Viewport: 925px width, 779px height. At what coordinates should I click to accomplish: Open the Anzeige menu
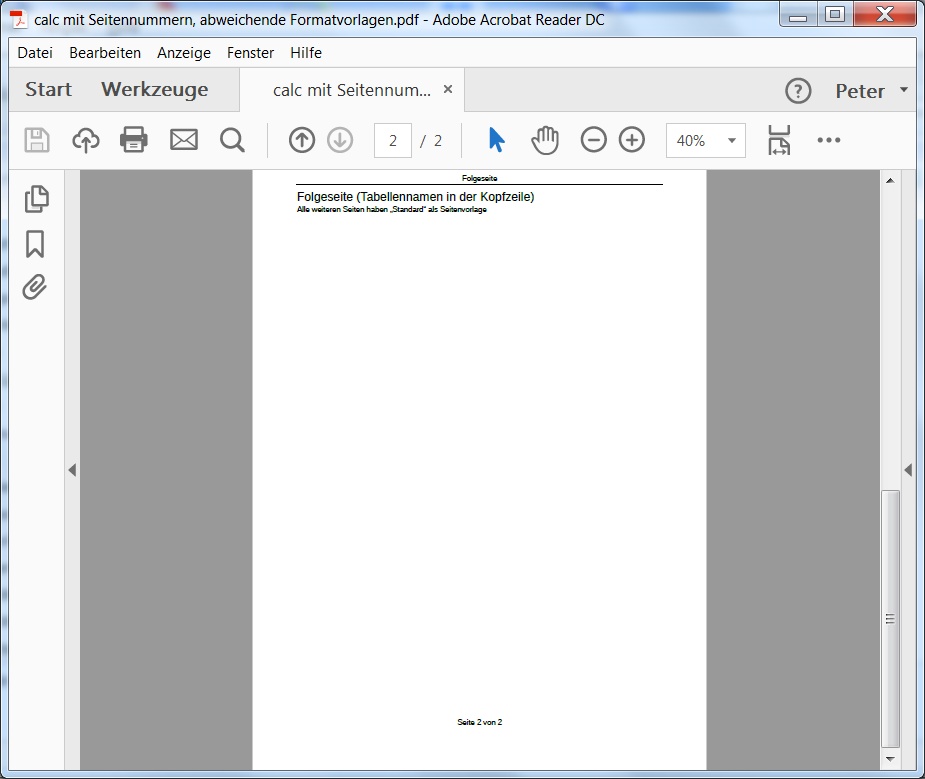pyautogui.click(x=183, y=52)
